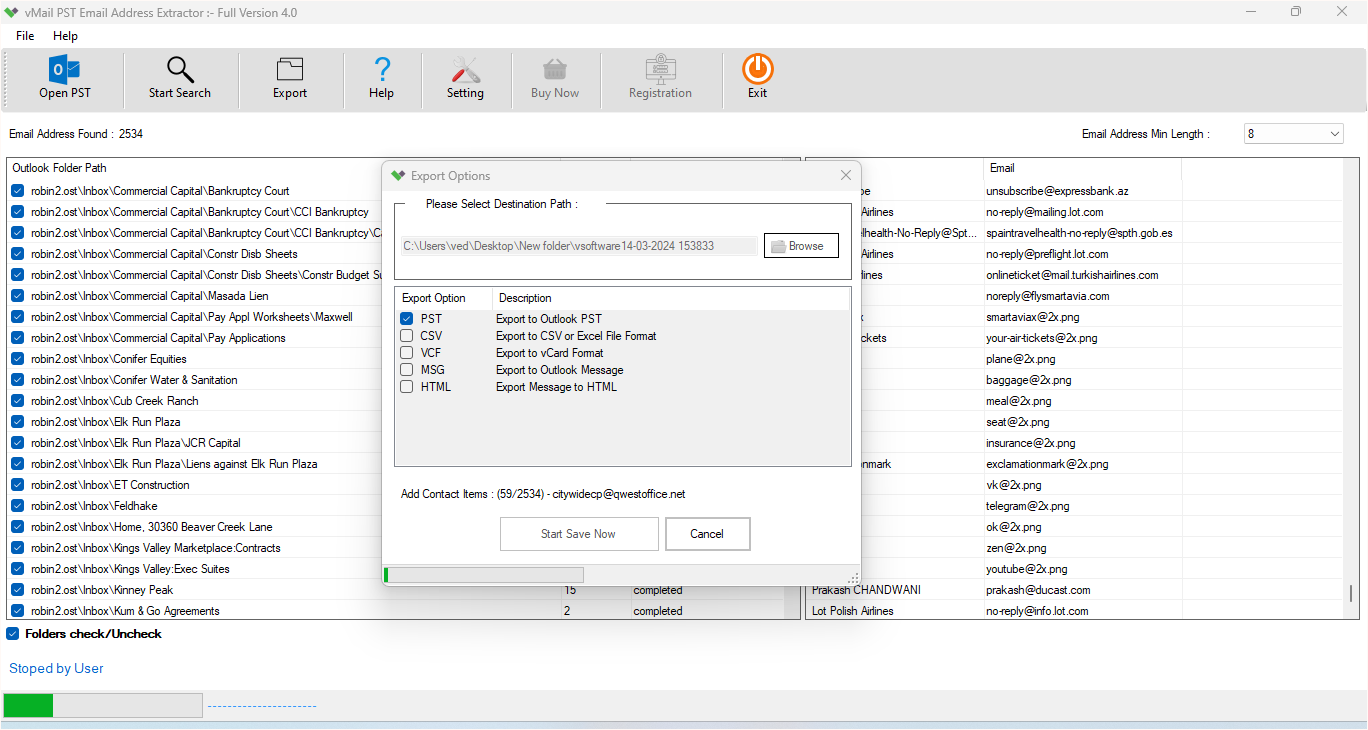Viewport: 1368px width, 730px height.
Task: Open a PST file via Open PST icon
Action: point(65,70)
